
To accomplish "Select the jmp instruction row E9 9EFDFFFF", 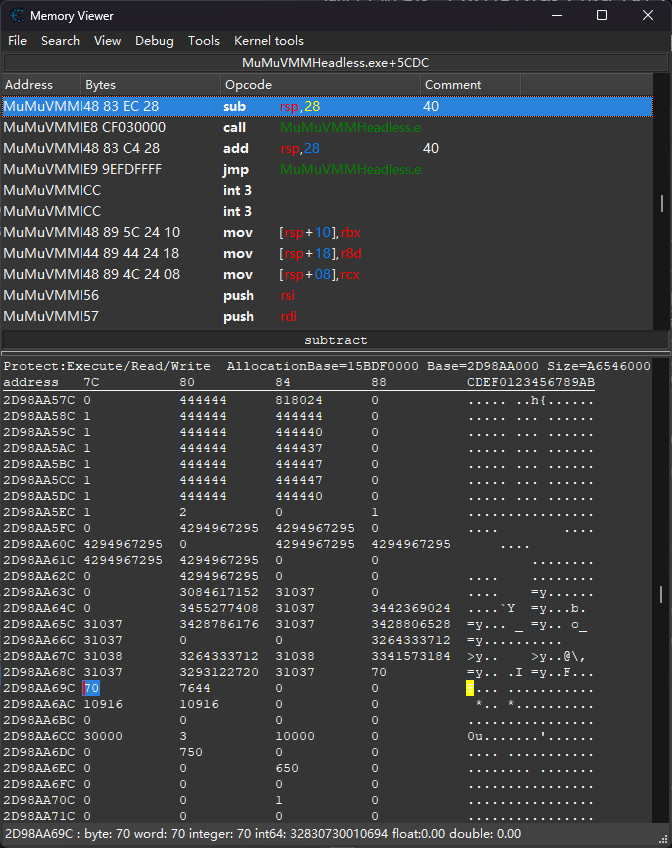I will pyautogui.click(x=327, y=170).
